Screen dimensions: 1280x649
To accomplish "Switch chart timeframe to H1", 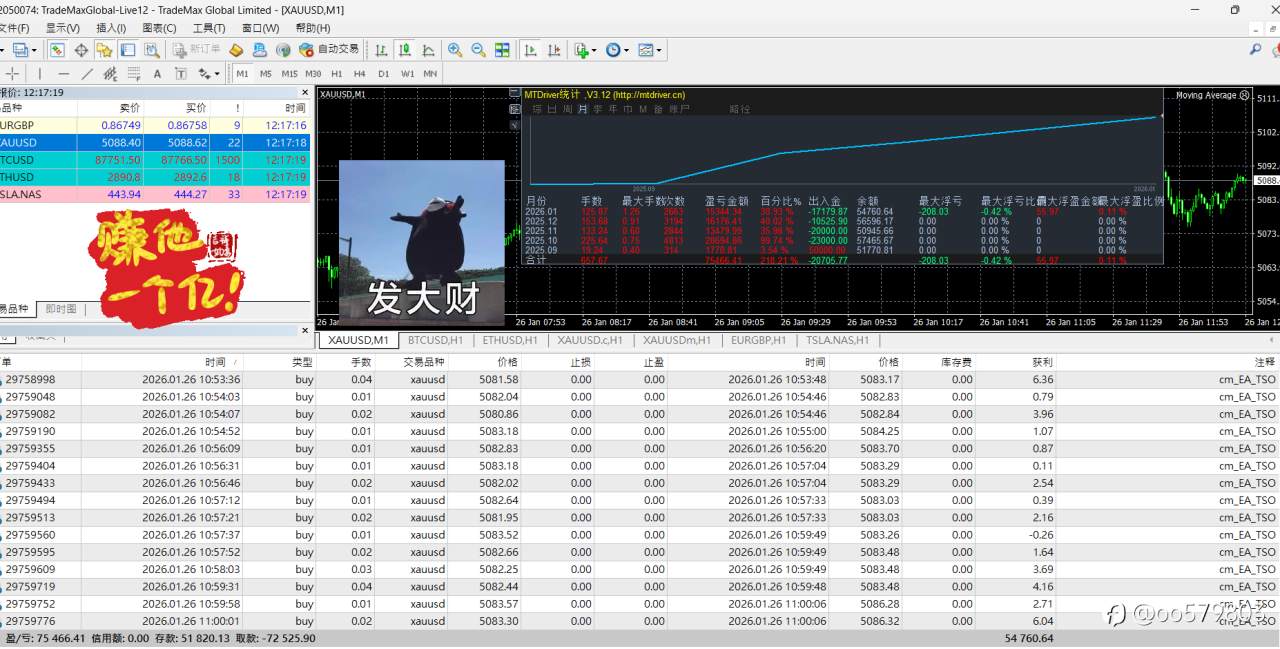I will [337, 73].
